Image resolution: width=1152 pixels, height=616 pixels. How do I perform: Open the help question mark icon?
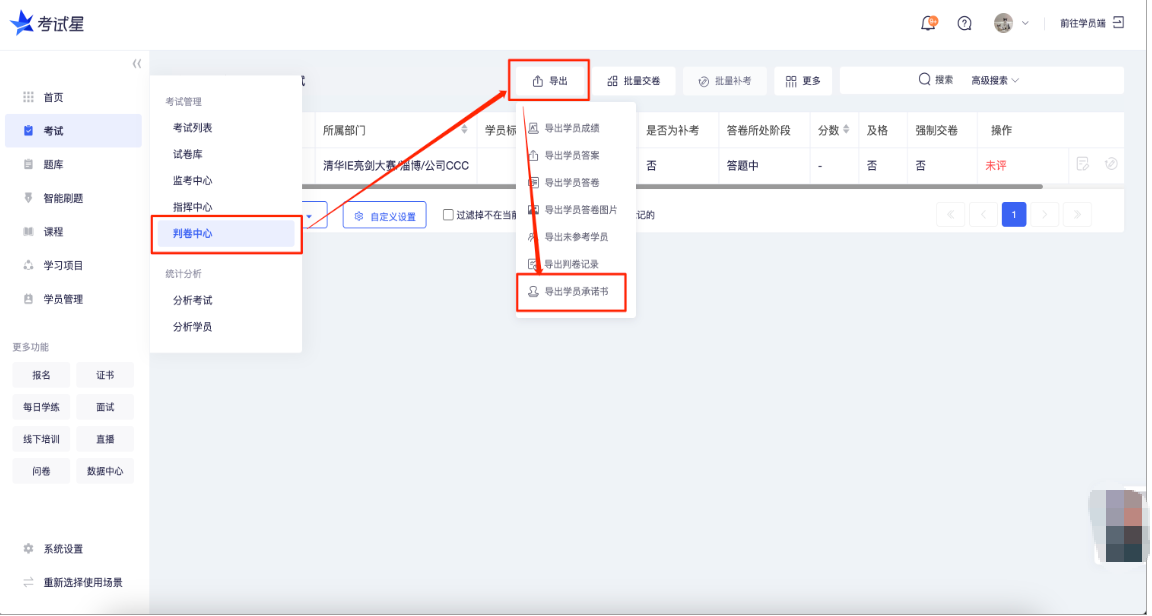click(964, 23)
